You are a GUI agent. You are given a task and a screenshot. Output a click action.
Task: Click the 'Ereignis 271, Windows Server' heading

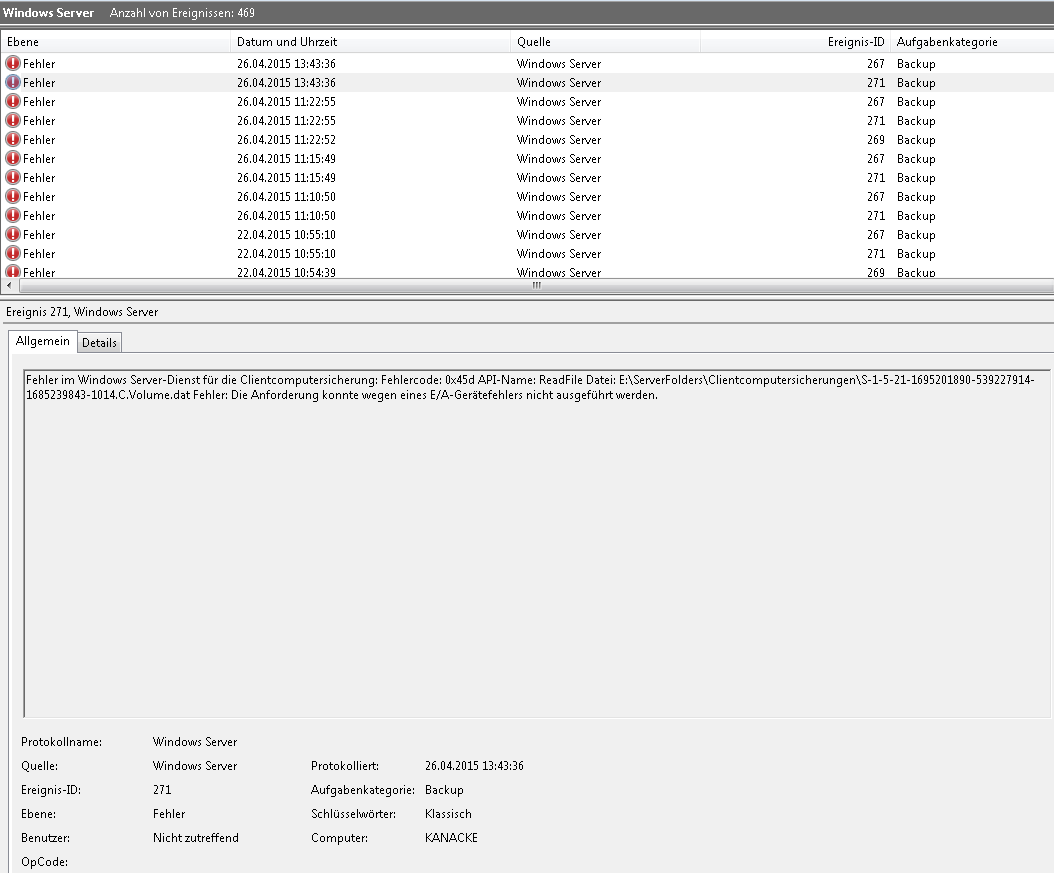82,312
